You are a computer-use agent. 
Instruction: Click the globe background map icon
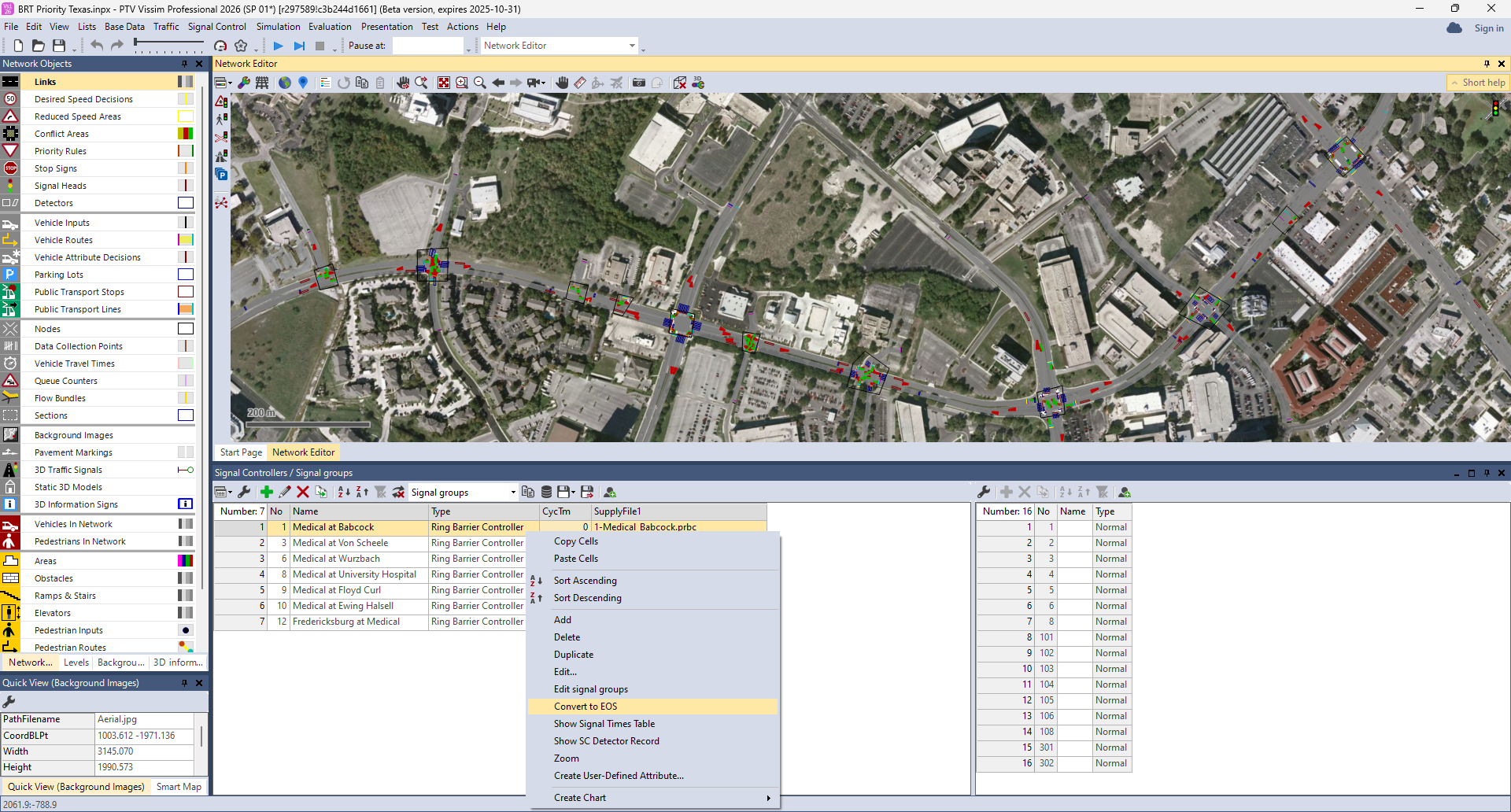[285, 83]
